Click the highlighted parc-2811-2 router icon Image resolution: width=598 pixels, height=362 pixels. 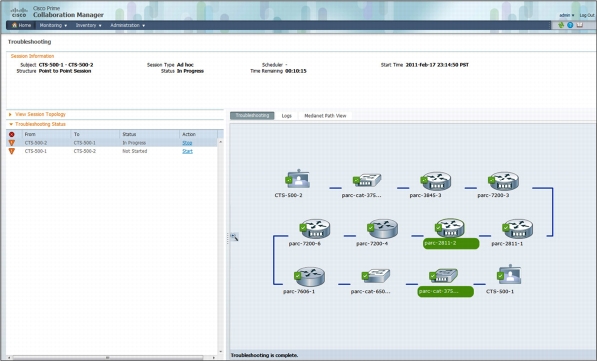click(x=450, y=228)
